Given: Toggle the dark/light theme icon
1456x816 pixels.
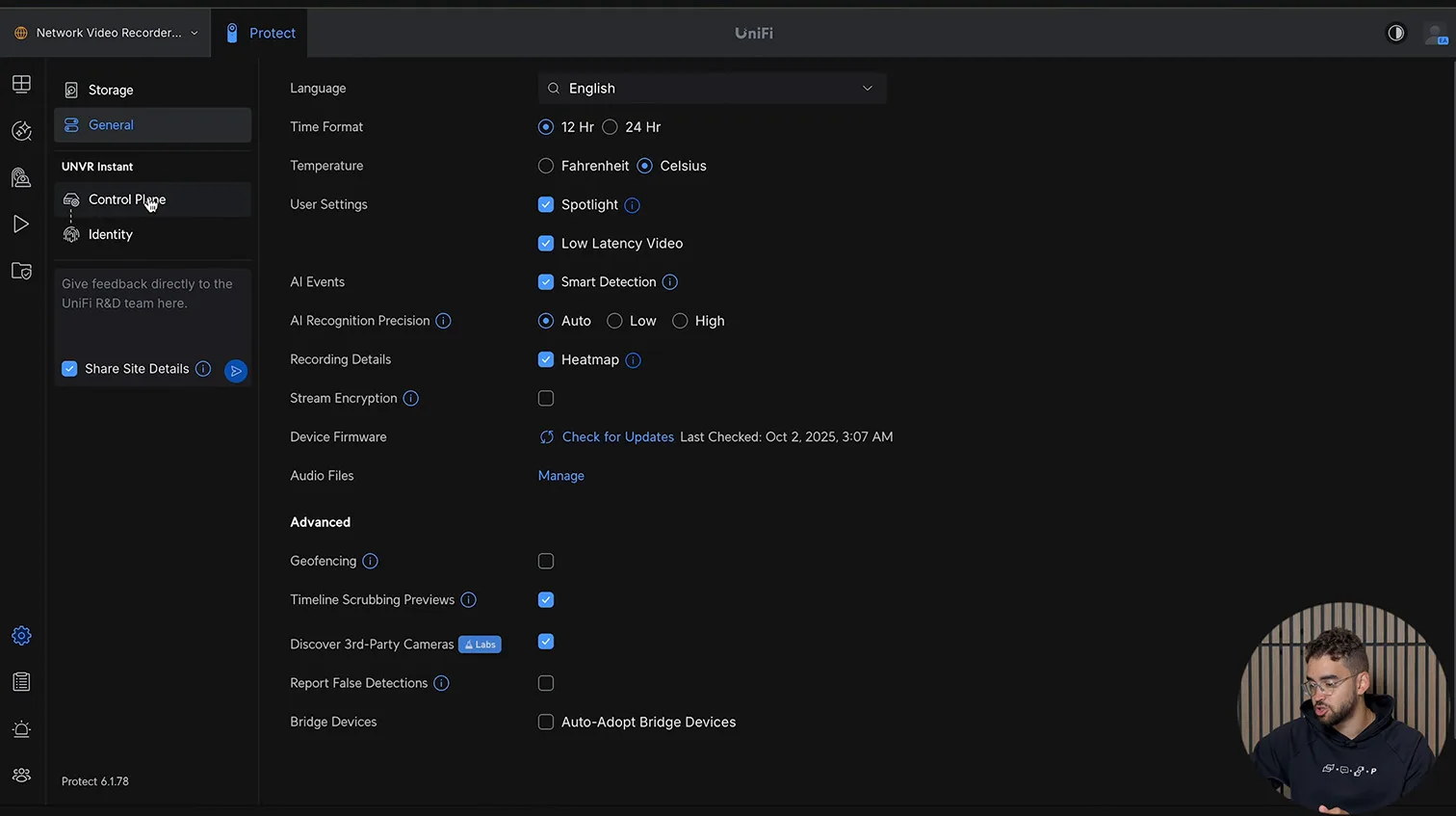Looking at the screenshot, I should click(1395, 33).
